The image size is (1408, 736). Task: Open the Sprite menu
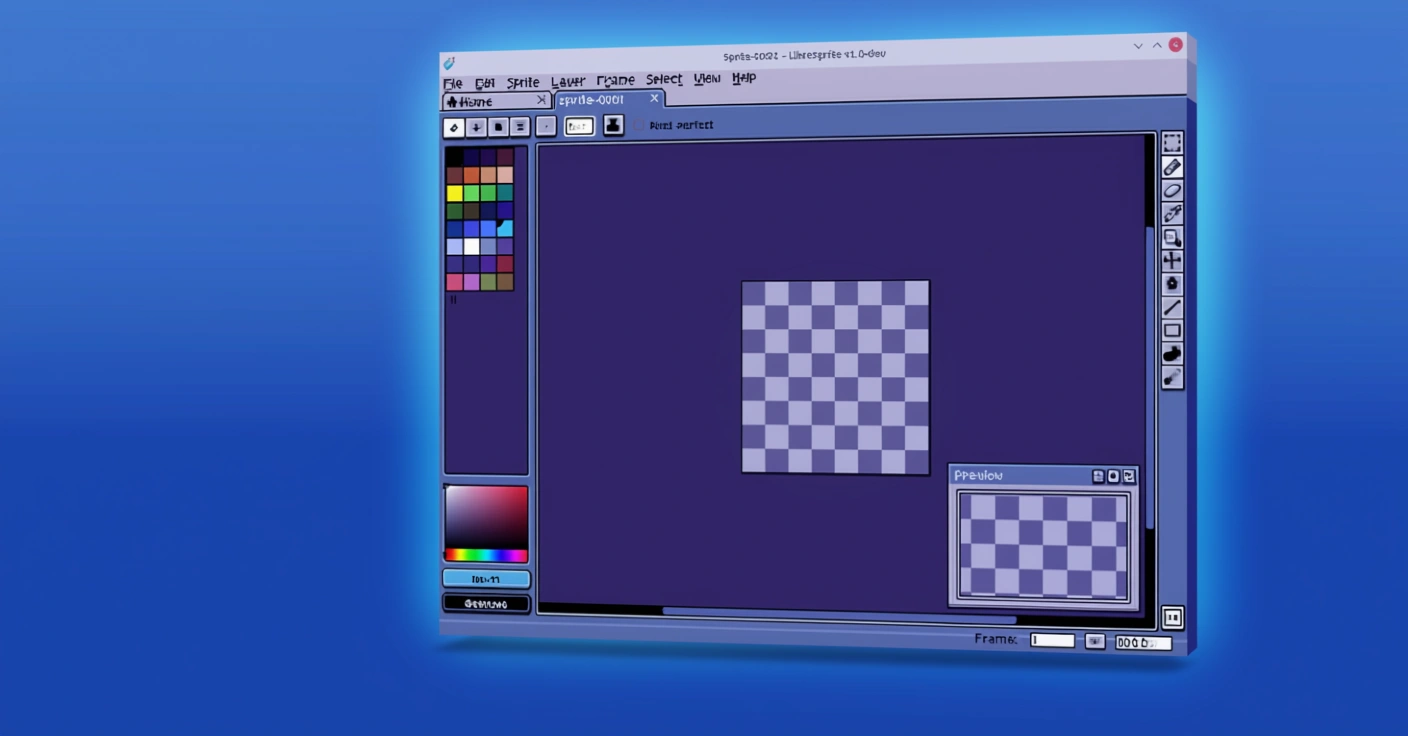click(x=522, y=83)
